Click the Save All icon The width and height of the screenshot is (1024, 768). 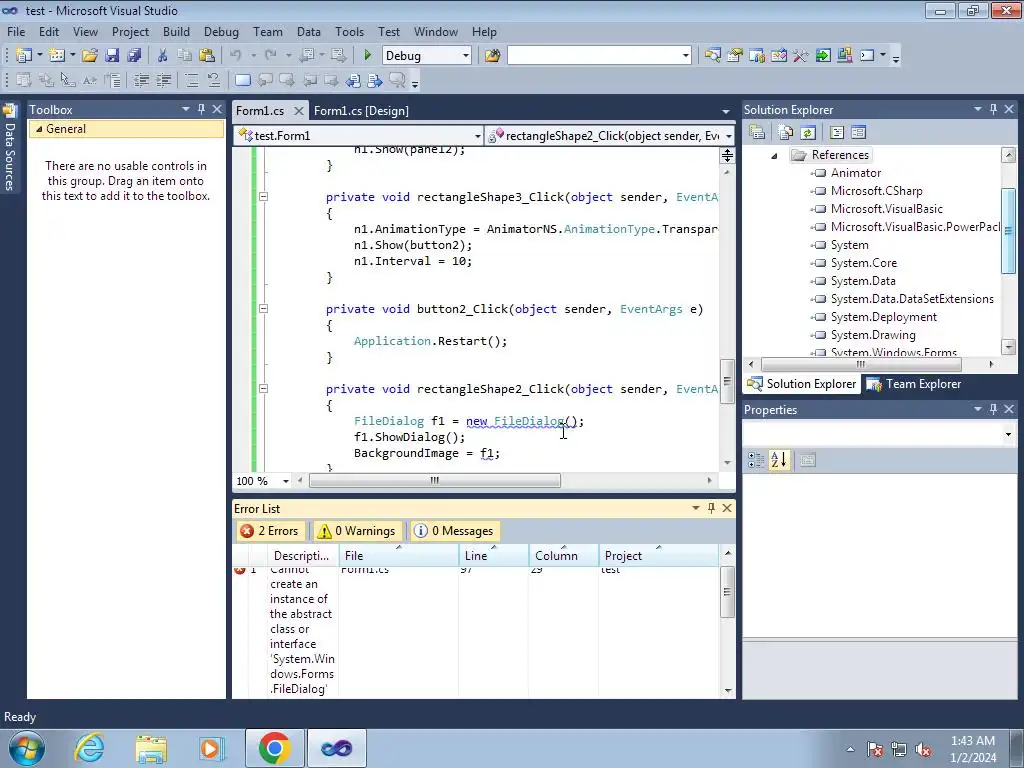pos(134,56)
